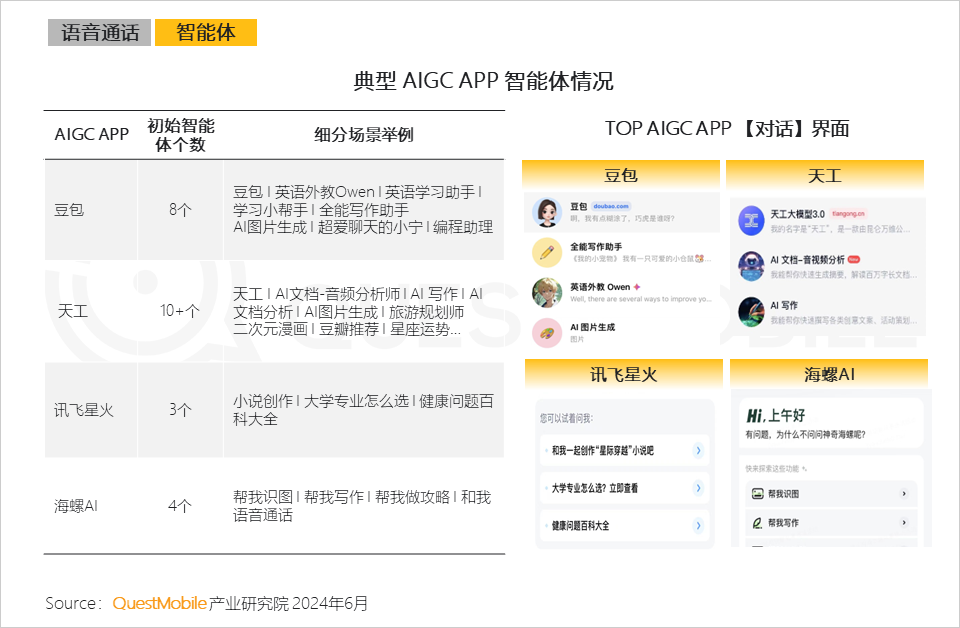Click the 典型 AIGC APP 智能体情况 title

click(x=483, y=81)
